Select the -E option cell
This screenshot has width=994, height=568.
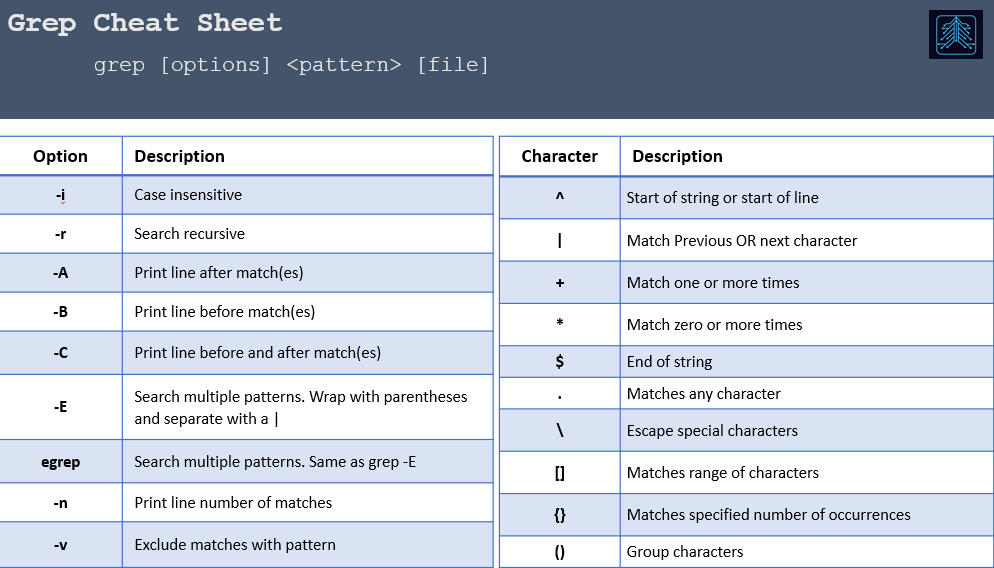tap(60, 407)
